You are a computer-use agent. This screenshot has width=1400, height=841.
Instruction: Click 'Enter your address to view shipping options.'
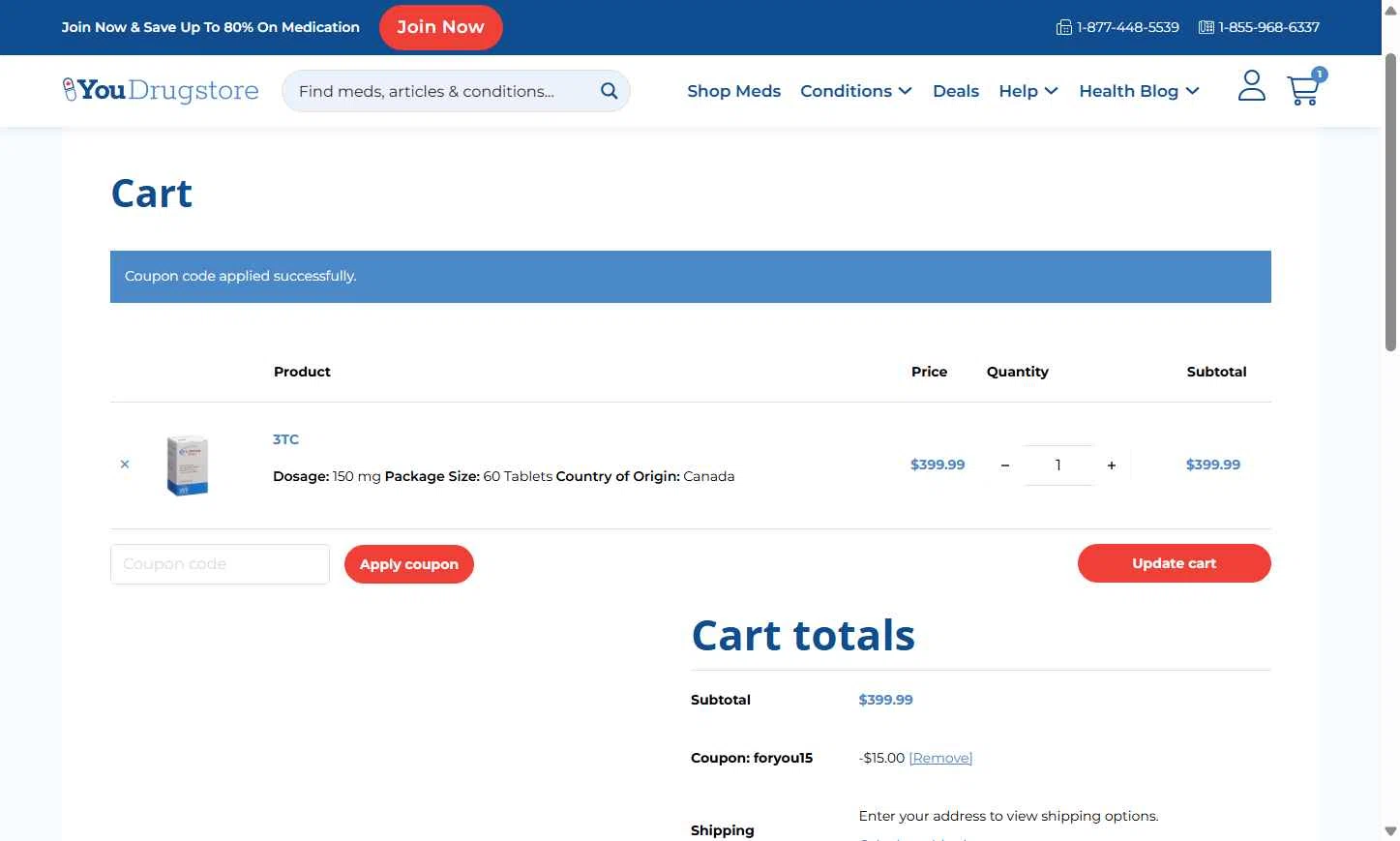click(x=1008, y=816)
